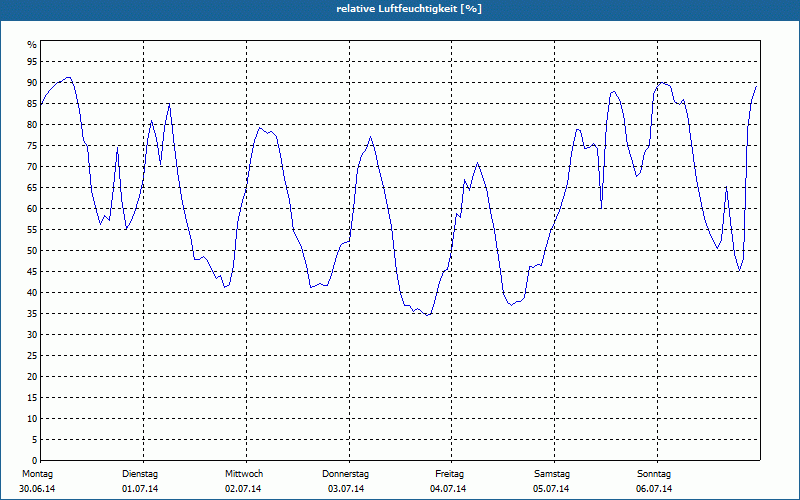Click the y-axis value '60'
Screen dimensions: 800x500
[32, 209]
